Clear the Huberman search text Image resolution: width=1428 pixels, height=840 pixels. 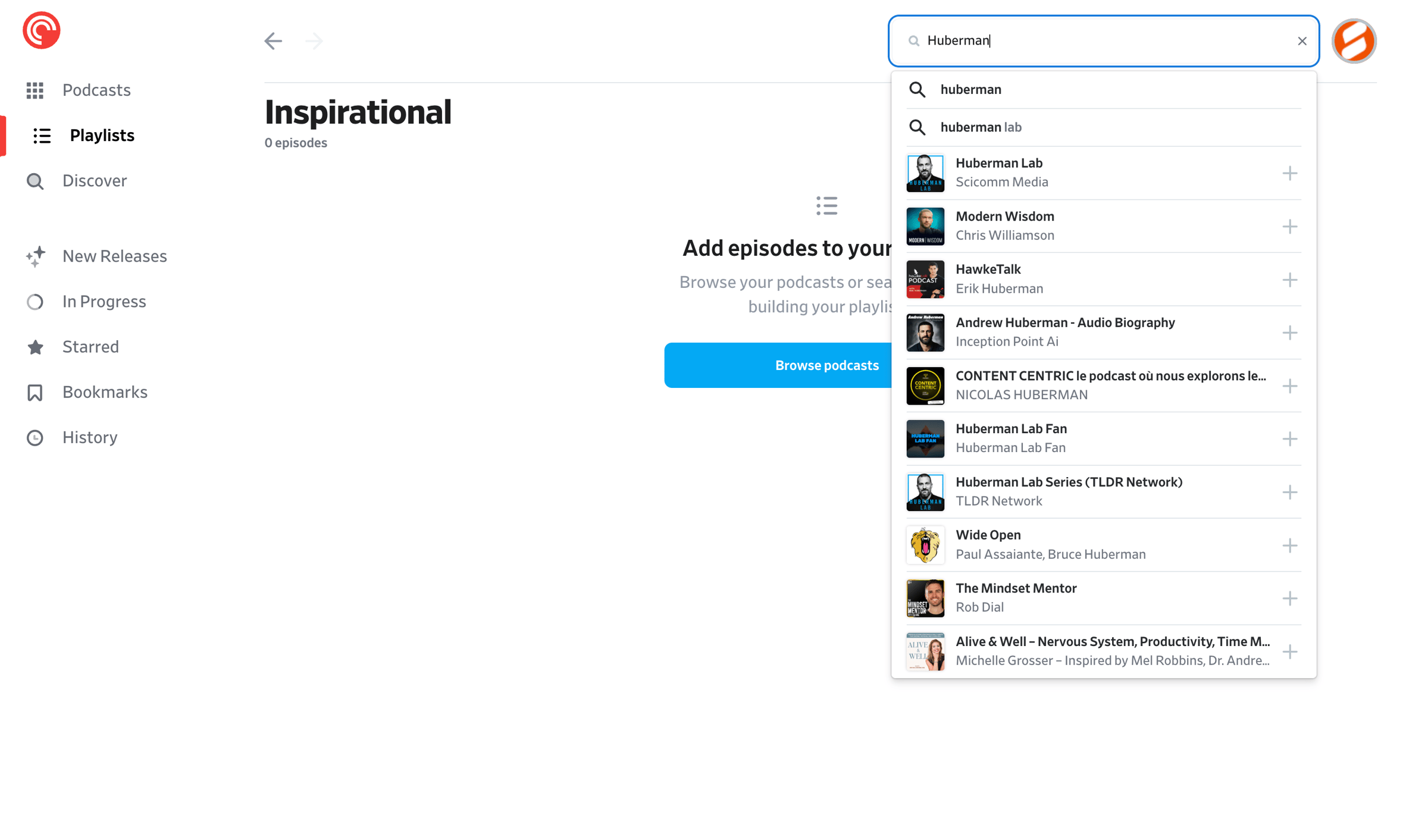pyautogui.click(x=1302, y=40)
